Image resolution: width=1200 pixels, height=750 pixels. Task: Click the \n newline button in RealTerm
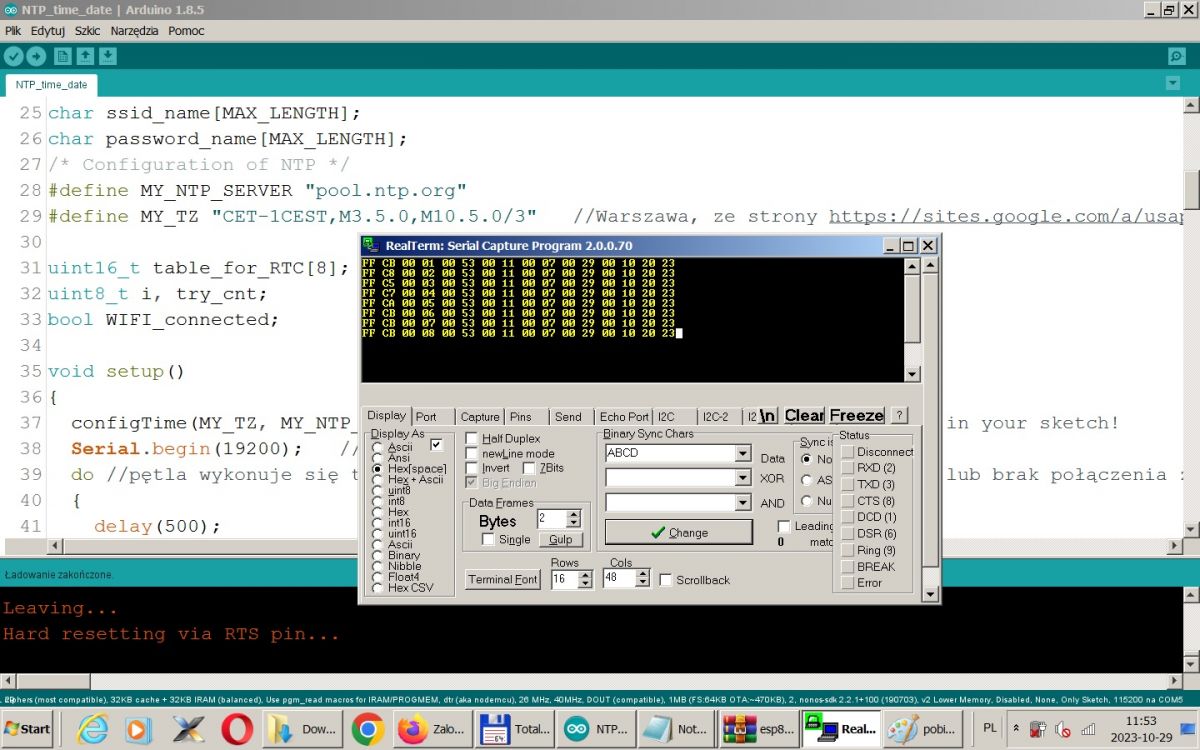coord(768,416)
